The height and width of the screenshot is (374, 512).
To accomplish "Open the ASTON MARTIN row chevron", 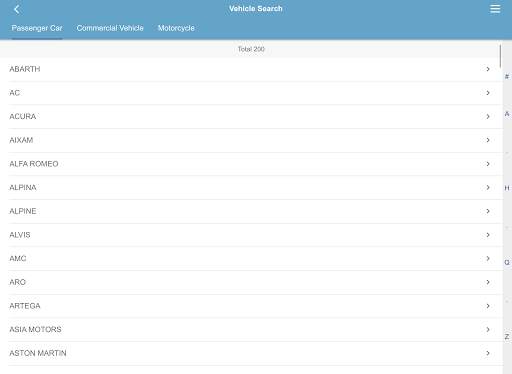I will pyautogui.click(x=488, y=353).
